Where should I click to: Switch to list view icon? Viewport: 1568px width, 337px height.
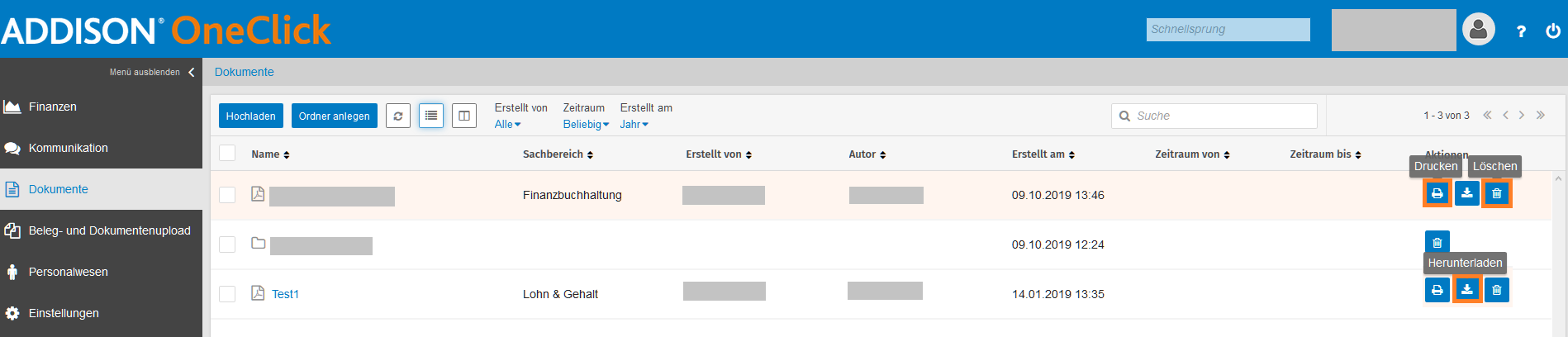[x=431, y=116]
